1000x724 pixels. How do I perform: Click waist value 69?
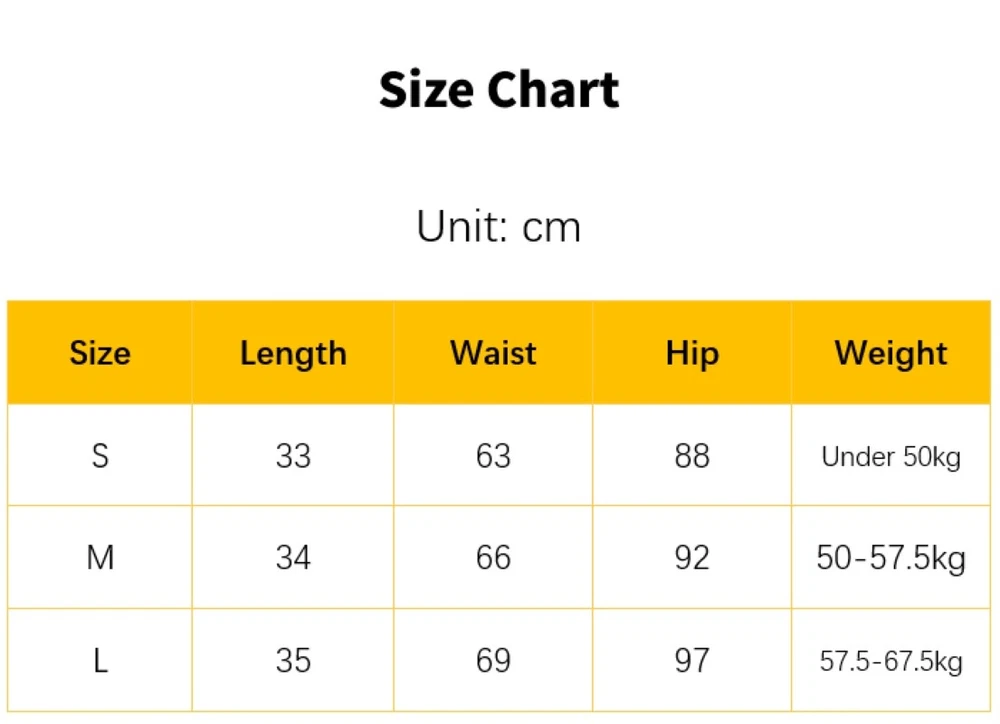point(493,660)
